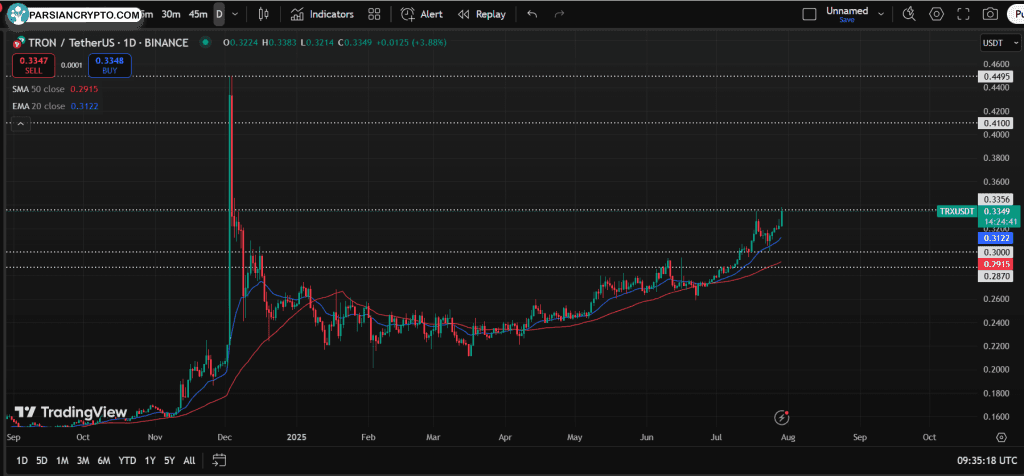Set the 6M date range
The image size is (1024, 476).
click(104, 460)
